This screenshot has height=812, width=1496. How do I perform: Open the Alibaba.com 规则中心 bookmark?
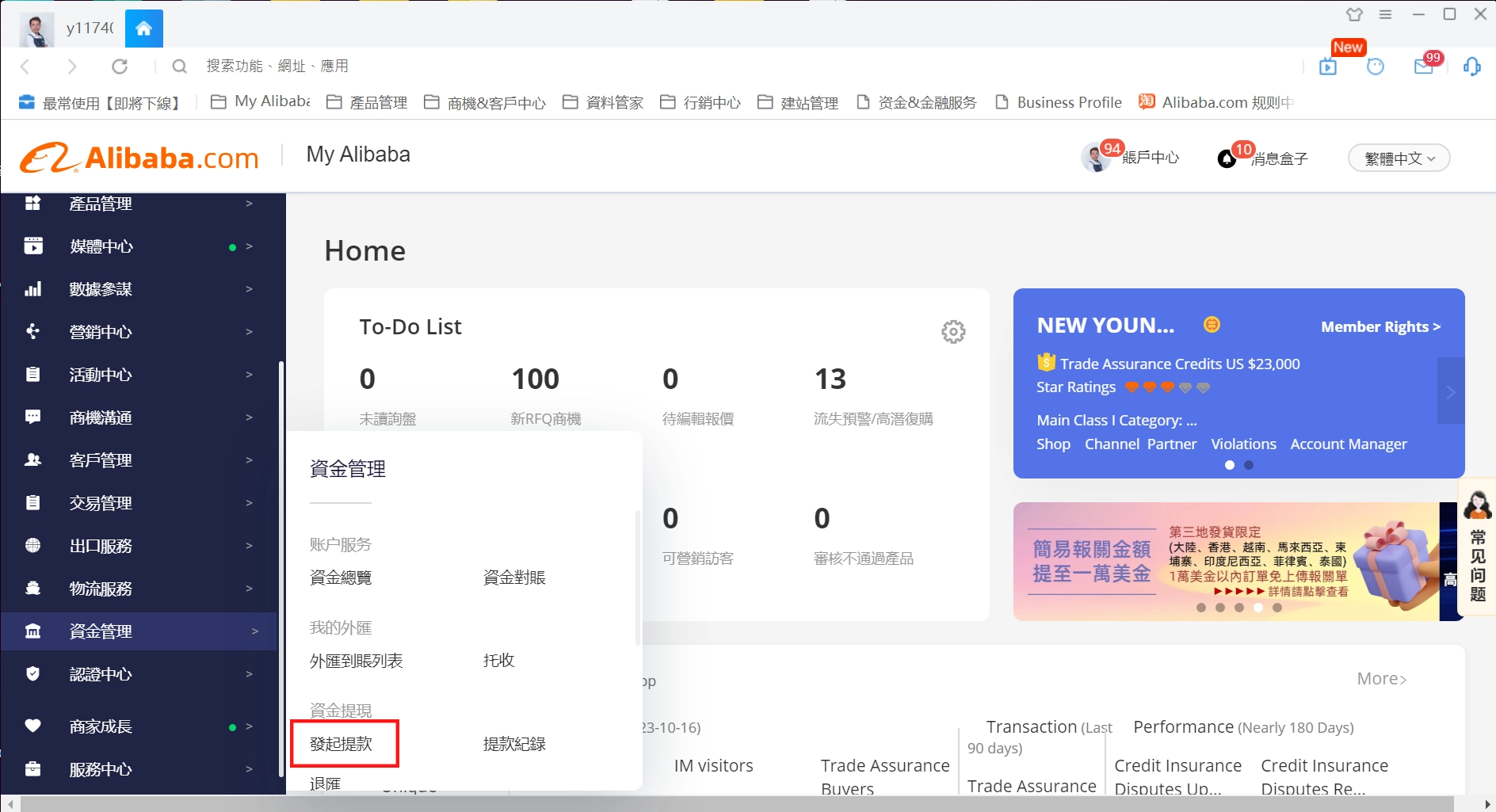click(x=1216, y=102)
